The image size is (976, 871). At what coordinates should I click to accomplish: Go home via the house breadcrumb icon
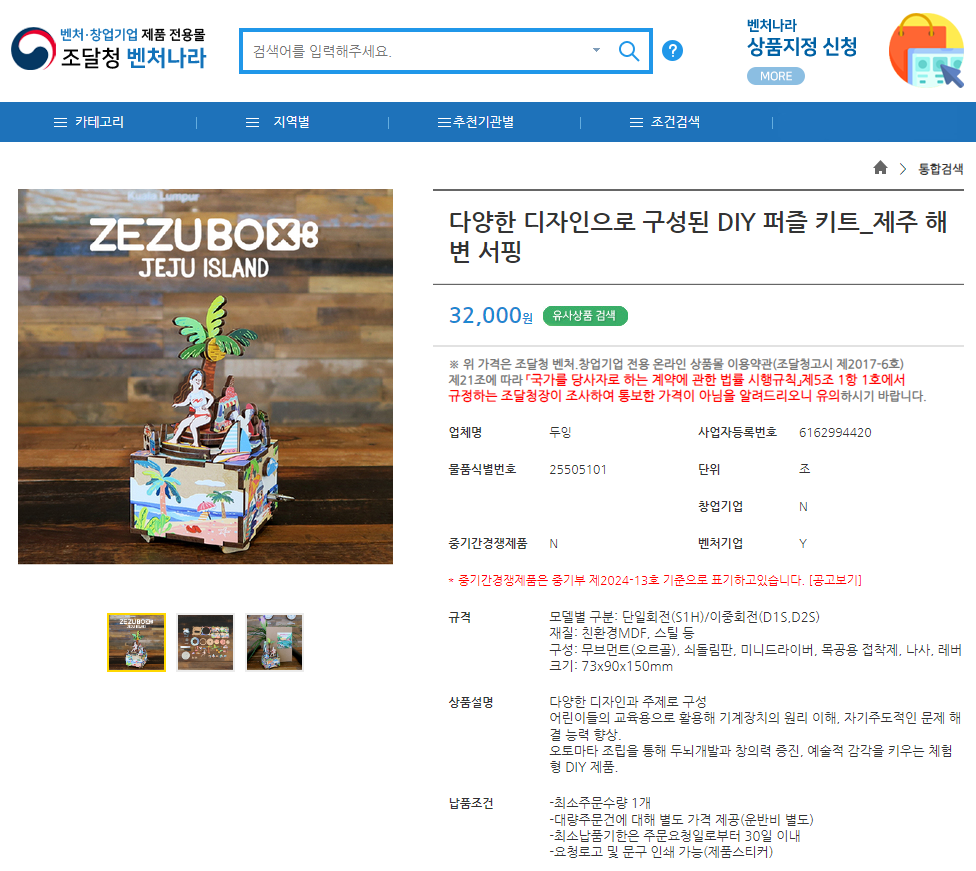tap(880, 167)
